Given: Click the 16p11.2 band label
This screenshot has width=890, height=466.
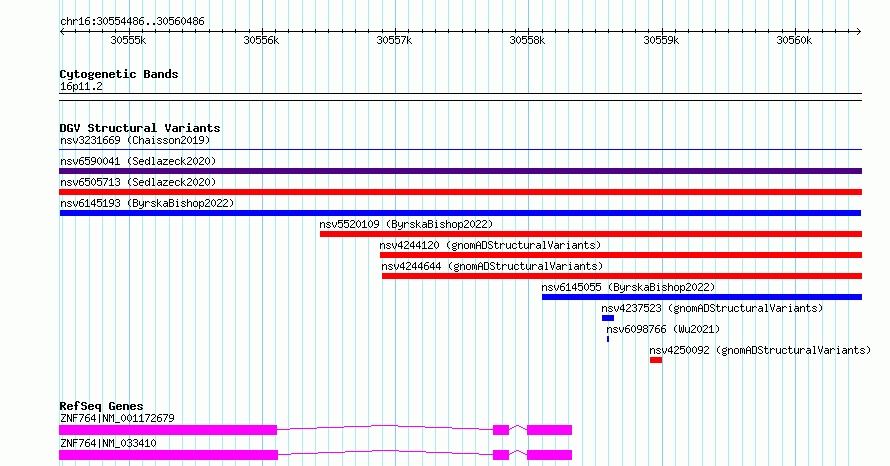Looking at the screenshot, I should 81,87.
